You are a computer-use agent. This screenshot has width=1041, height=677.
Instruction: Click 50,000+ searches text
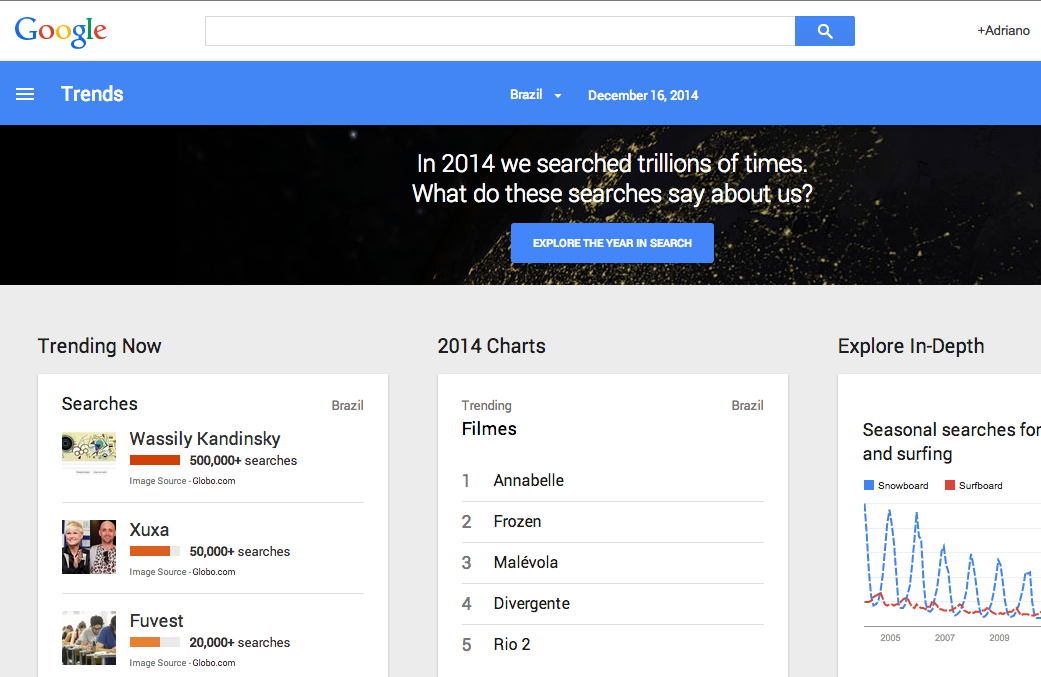[x=240, y=552]
